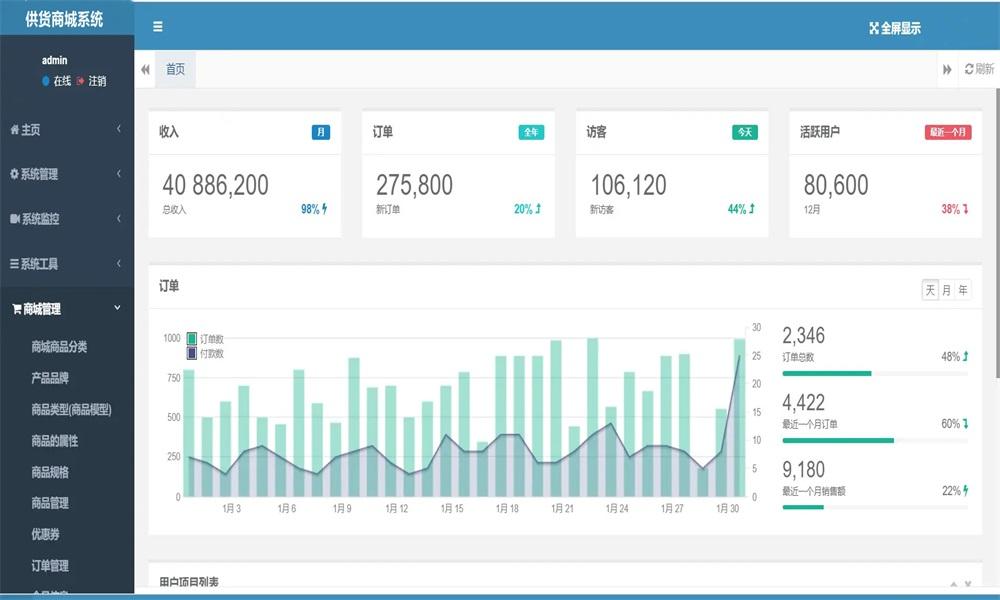
Task: Switch order chart to 年 view
Action: [963, 290]
